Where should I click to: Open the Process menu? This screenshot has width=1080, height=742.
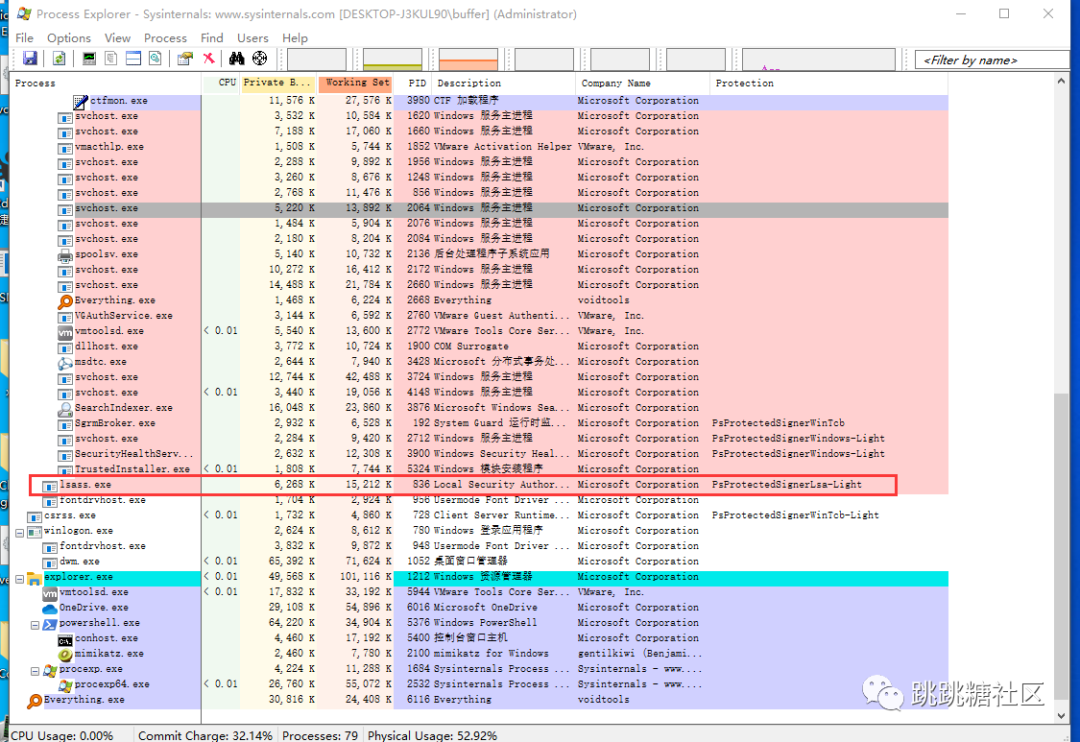tap(165, 38)
